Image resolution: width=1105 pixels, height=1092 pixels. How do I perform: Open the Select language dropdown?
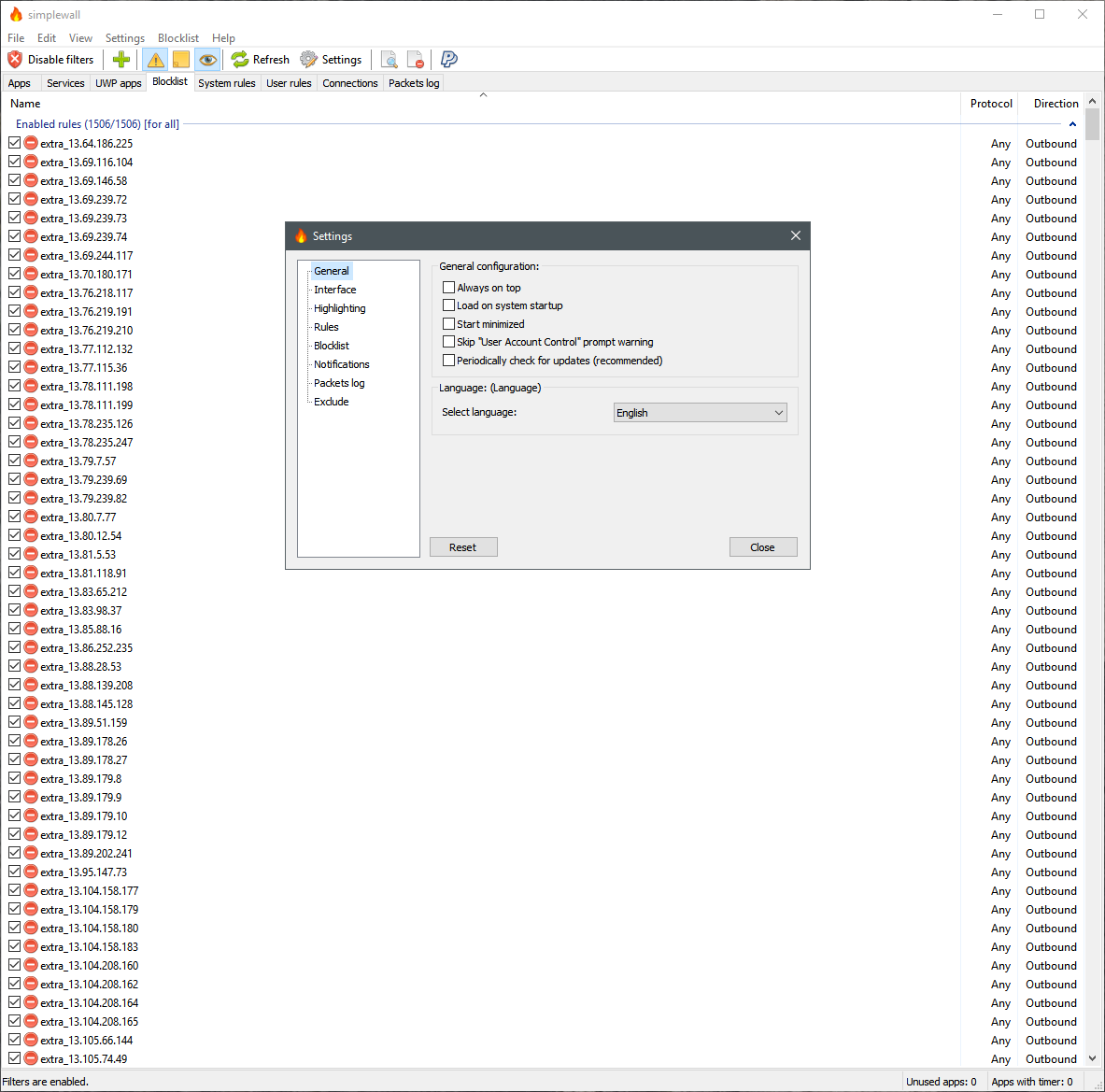[x=700, y=412]
